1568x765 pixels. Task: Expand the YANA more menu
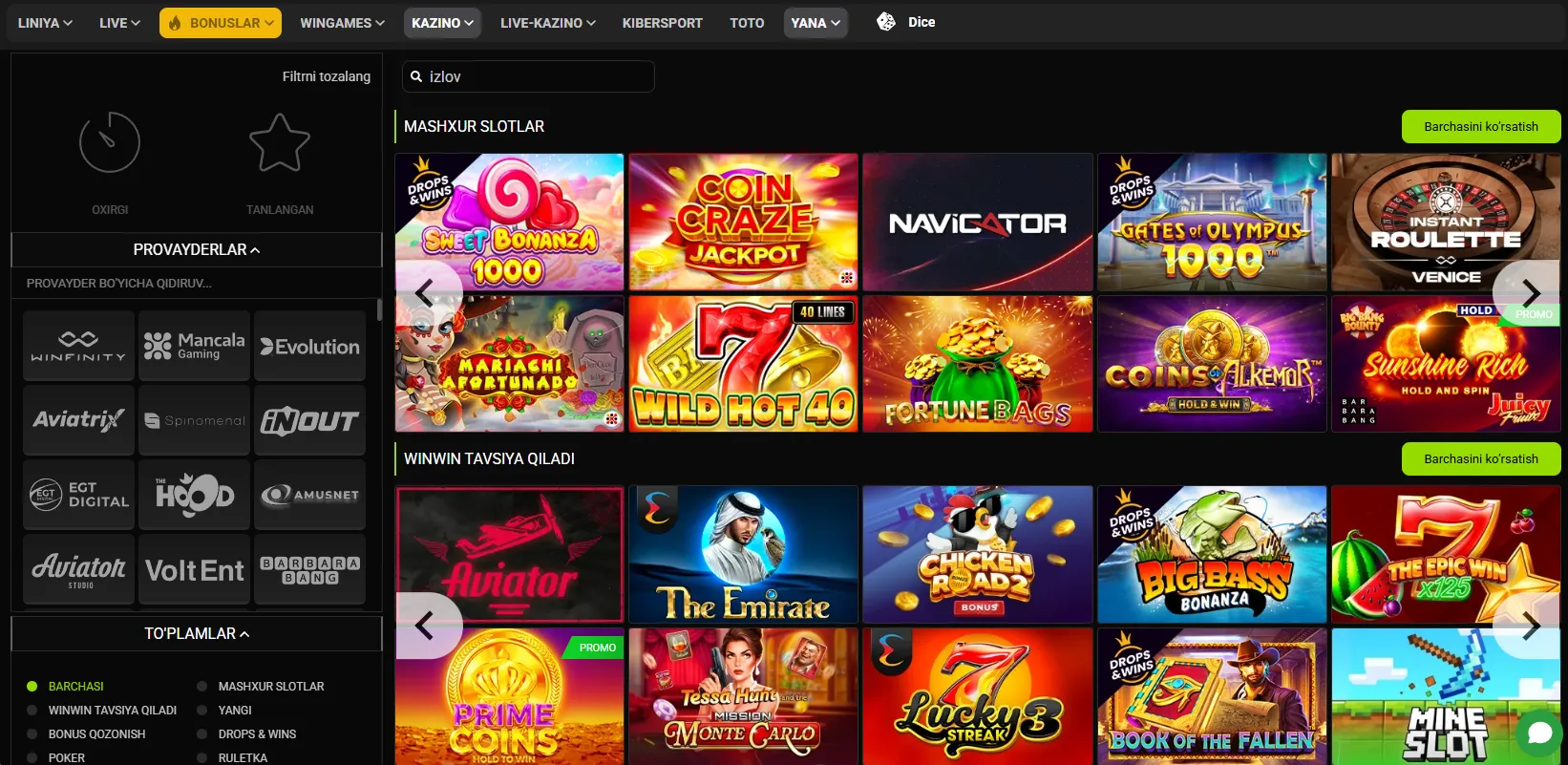[816, 23]
